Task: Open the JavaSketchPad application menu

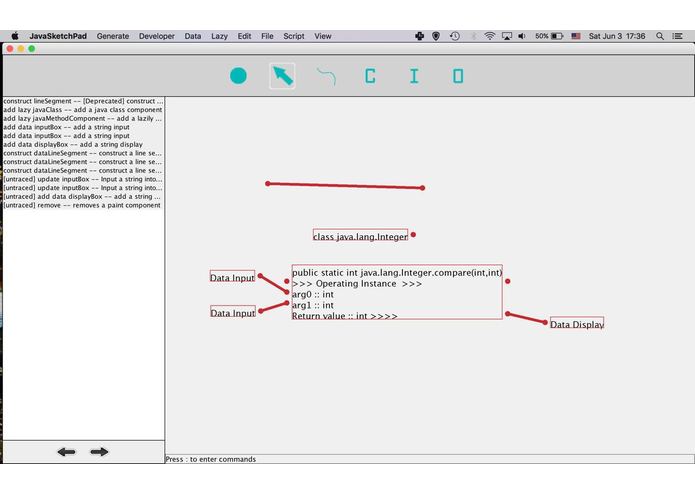Action: tap(58, 36)
